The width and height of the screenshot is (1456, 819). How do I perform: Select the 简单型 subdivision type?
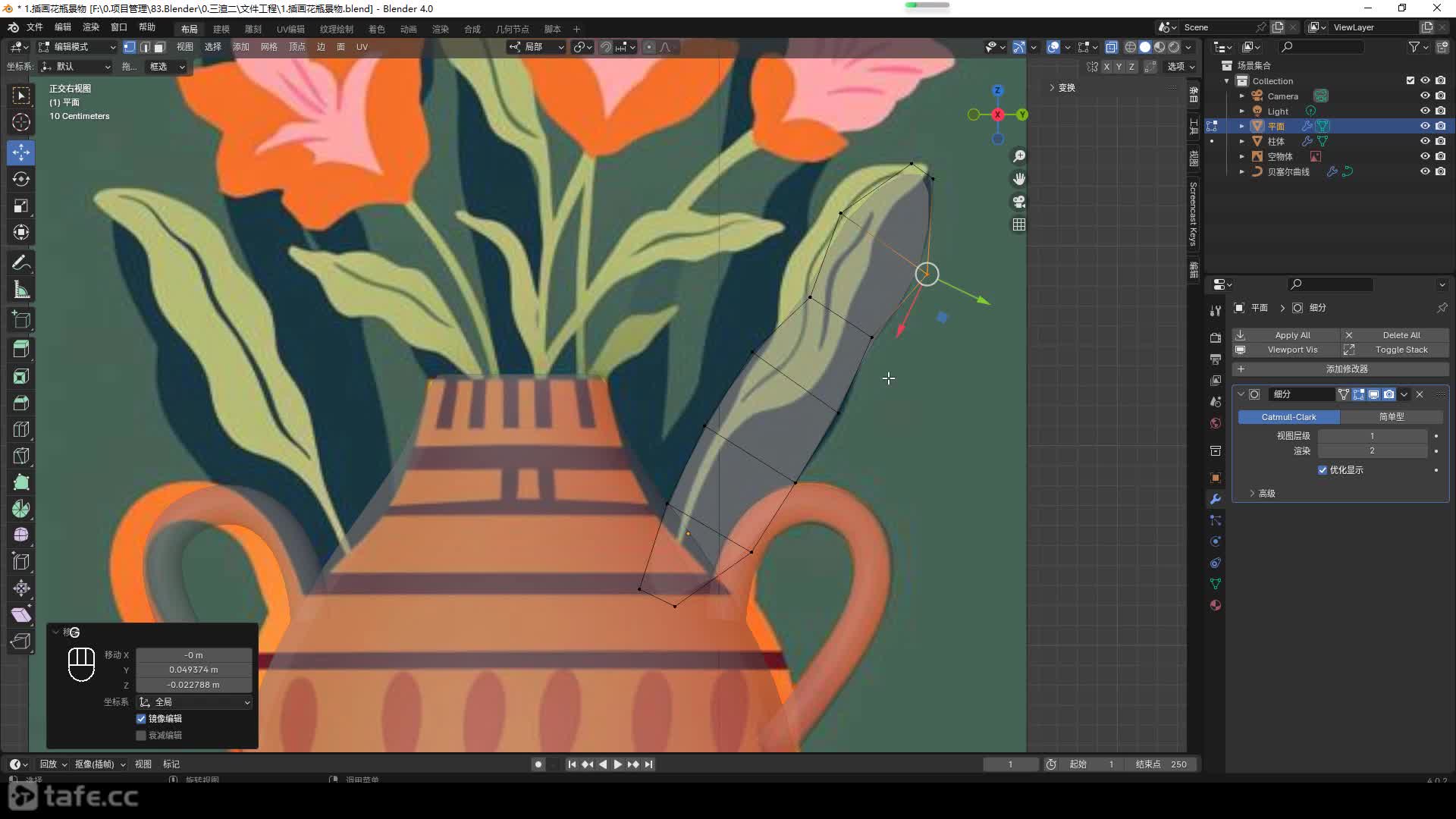click(x=1391, y=417)
